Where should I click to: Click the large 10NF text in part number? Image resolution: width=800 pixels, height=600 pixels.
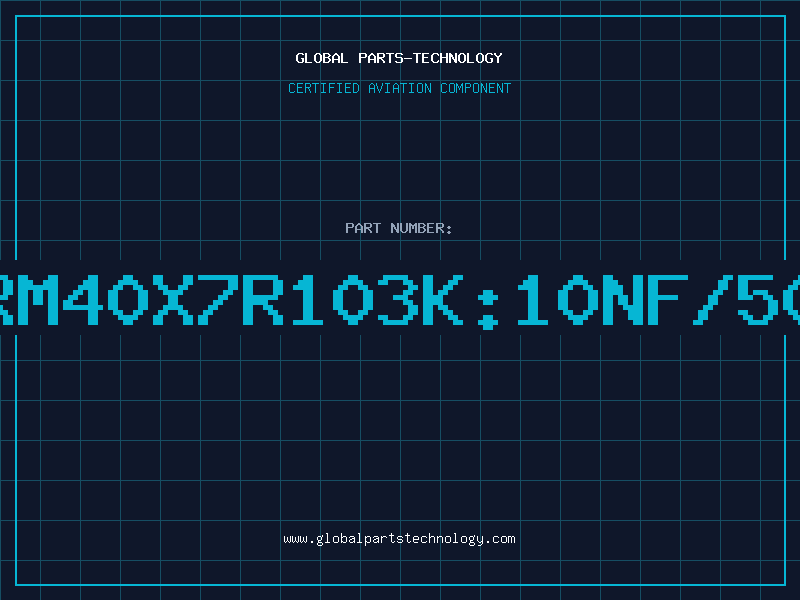(x=602, y=300)
